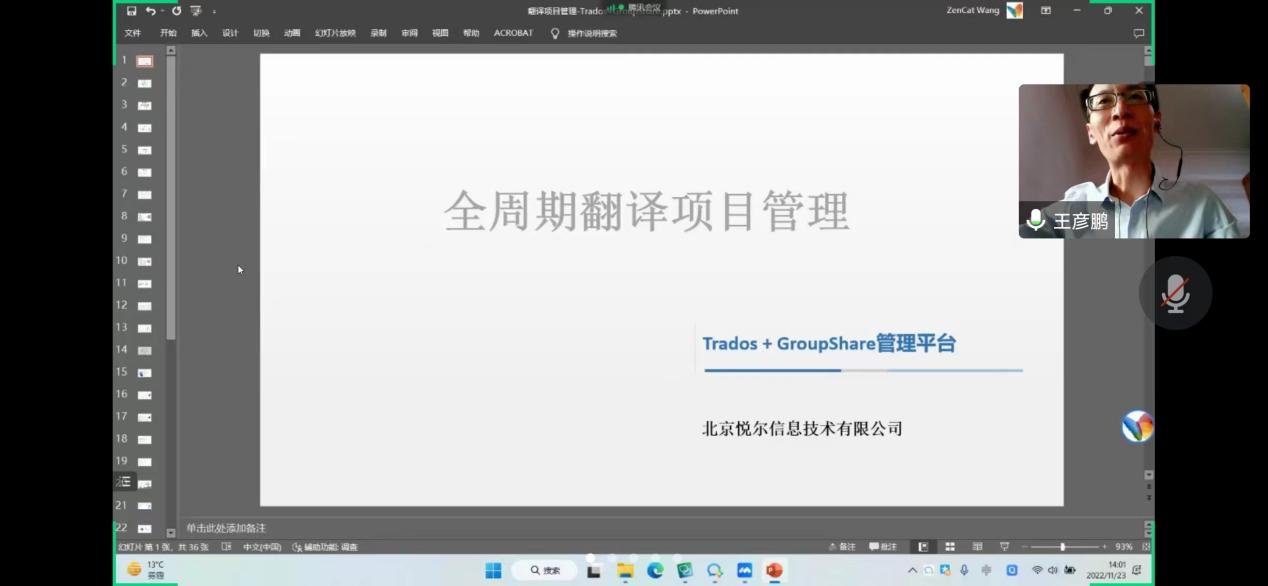Switch to 切换 Transitions tab

[261, 33]
